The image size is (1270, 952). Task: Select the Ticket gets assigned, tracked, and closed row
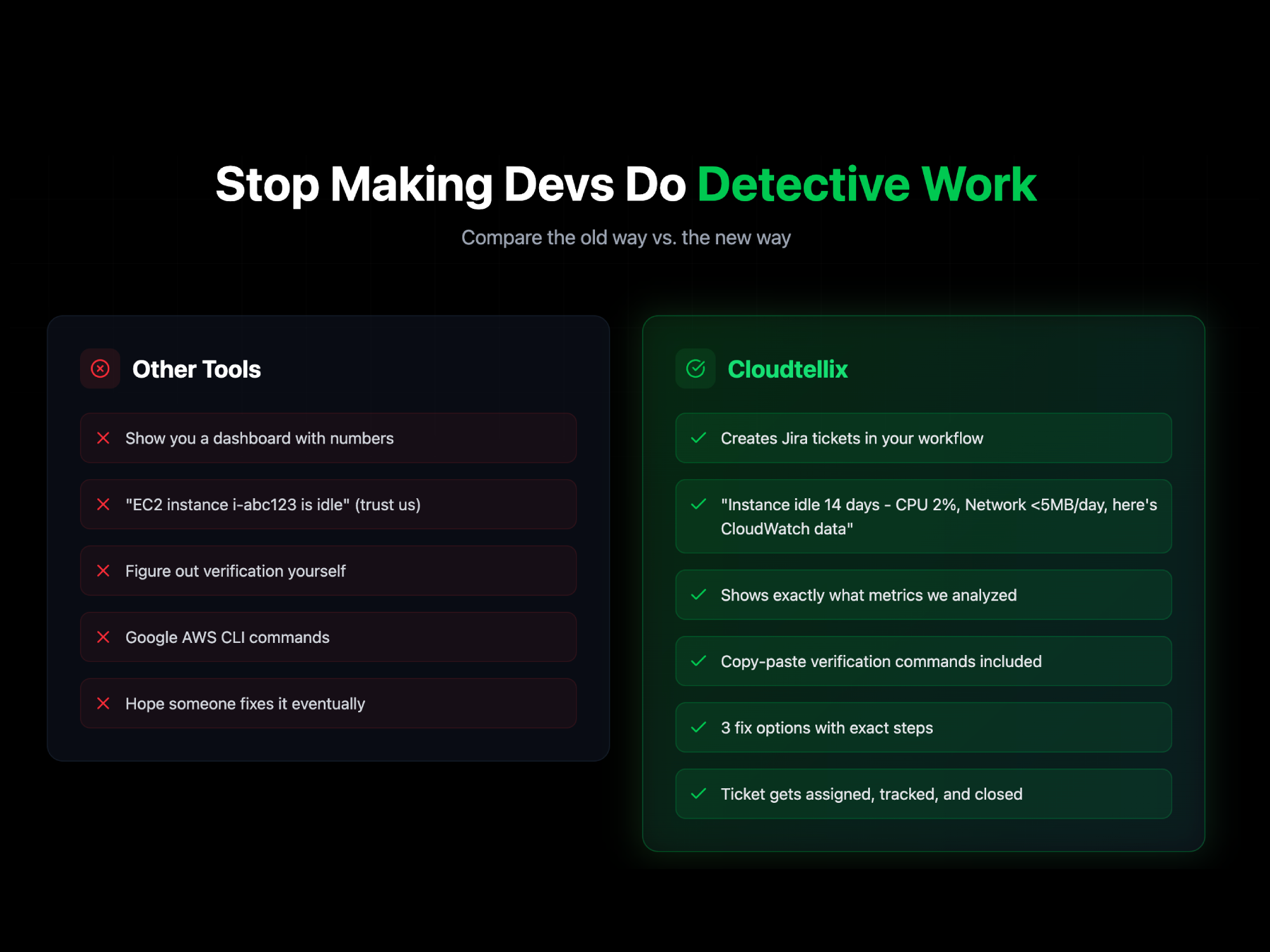(923, 794)
